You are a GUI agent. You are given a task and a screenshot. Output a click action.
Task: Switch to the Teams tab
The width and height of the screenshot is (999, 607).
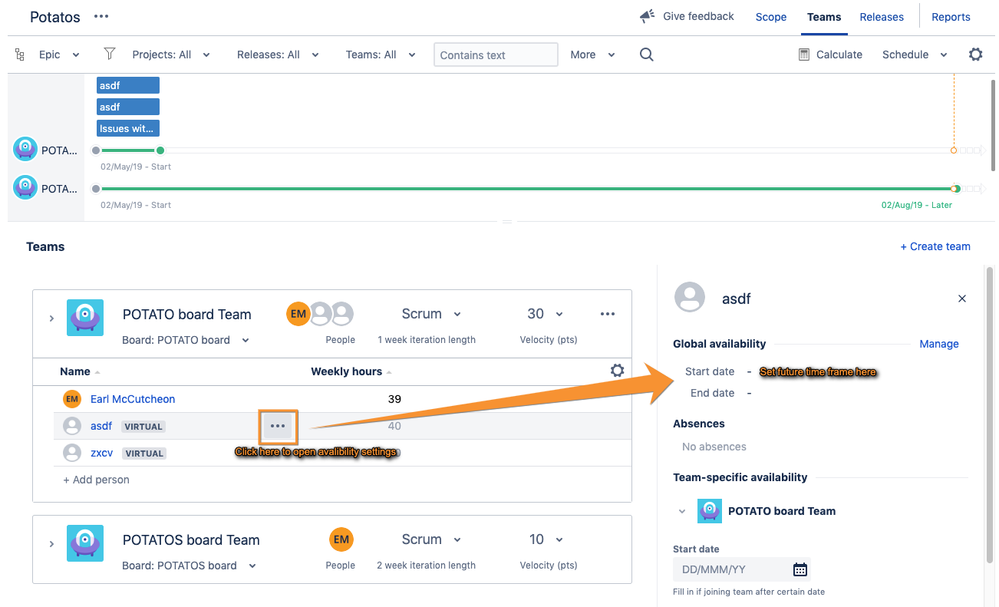[x=824, y=17]
